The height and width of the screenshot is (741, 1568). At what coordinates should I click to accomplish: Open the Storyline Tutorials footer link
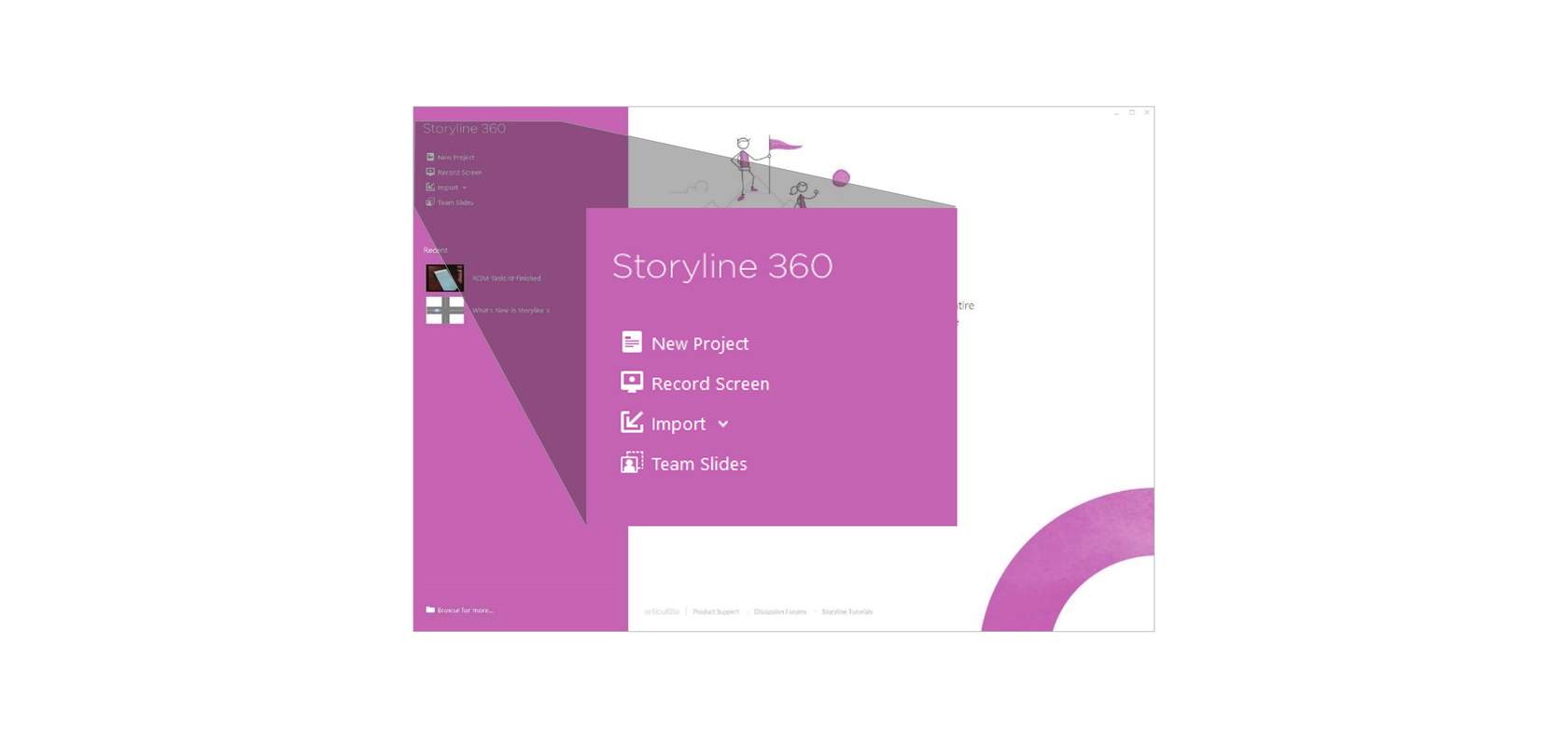(x=847, y=612)
